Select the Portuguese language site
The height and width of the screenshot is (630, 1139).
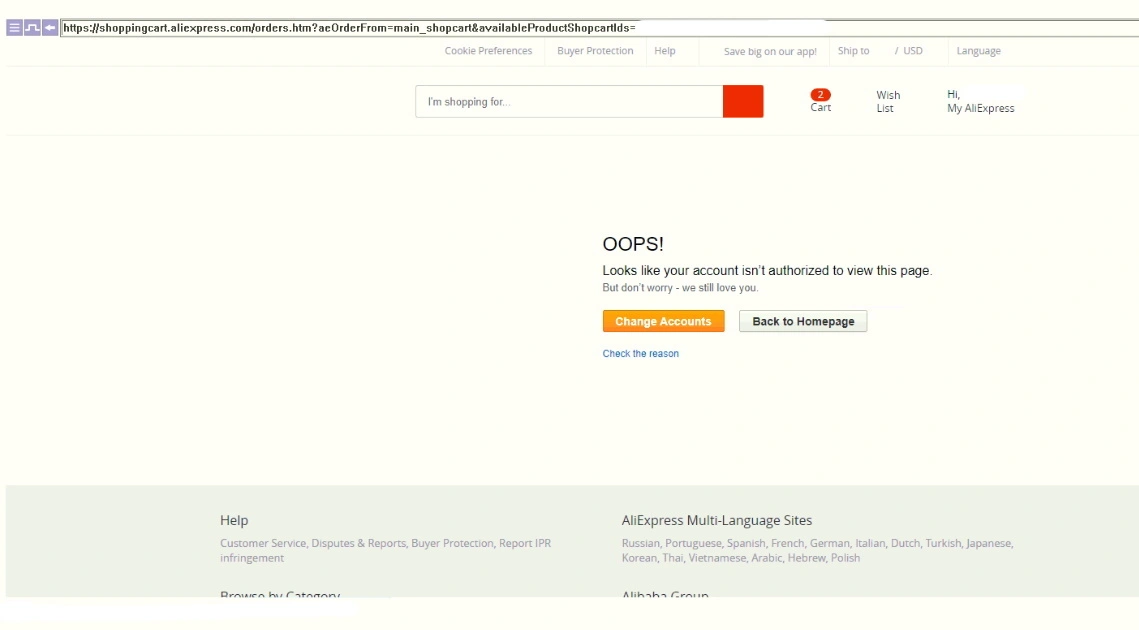pos(693,543)
